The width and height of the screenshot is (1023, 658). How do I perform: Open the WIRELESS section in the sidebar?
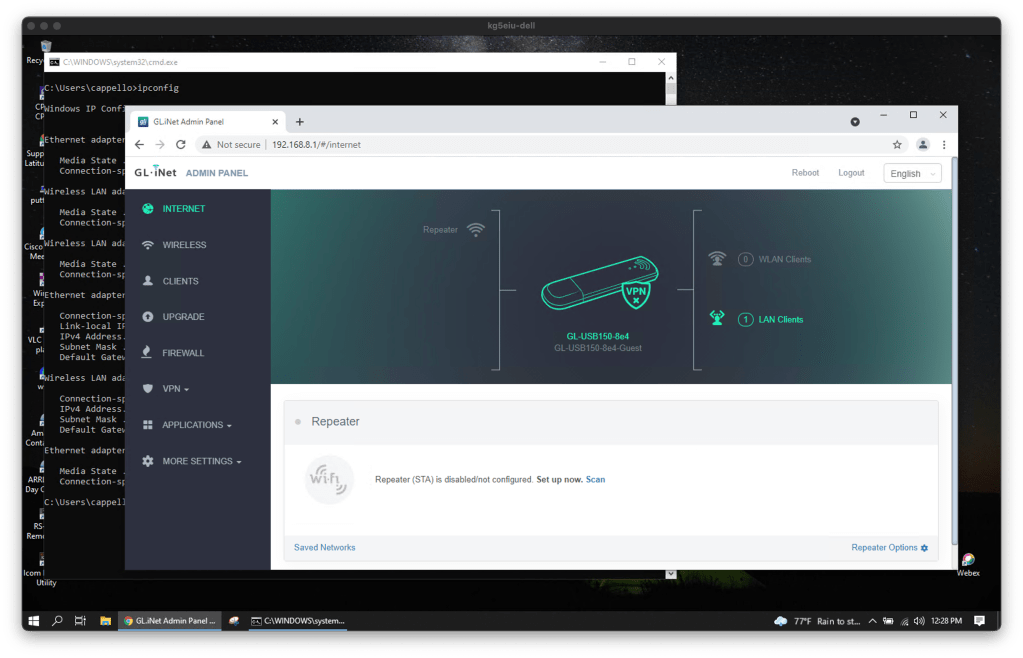[184, 245]
